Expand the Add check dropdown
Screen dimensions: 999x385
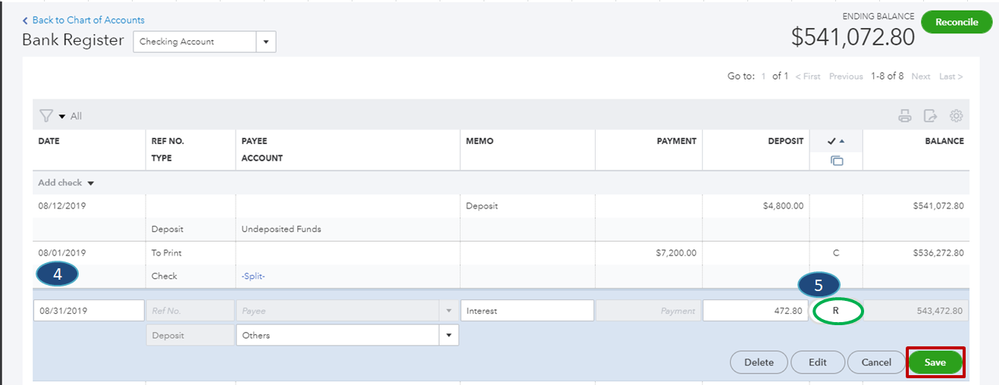click(x=90, y=183)
